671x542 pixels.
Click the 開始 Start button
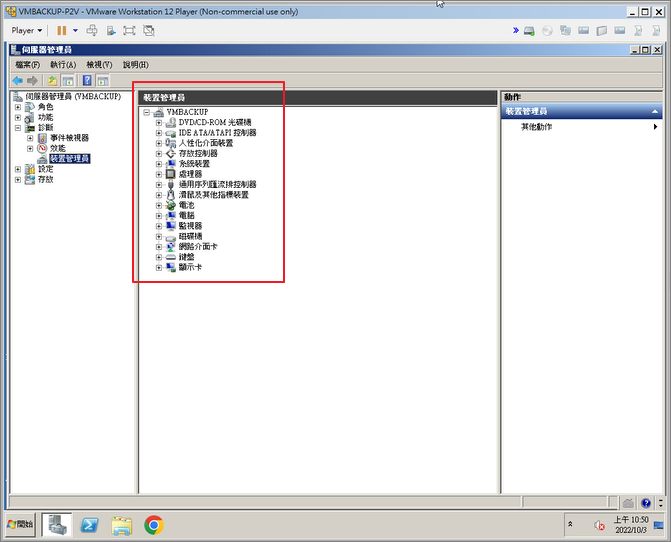[x=20, y=524]
